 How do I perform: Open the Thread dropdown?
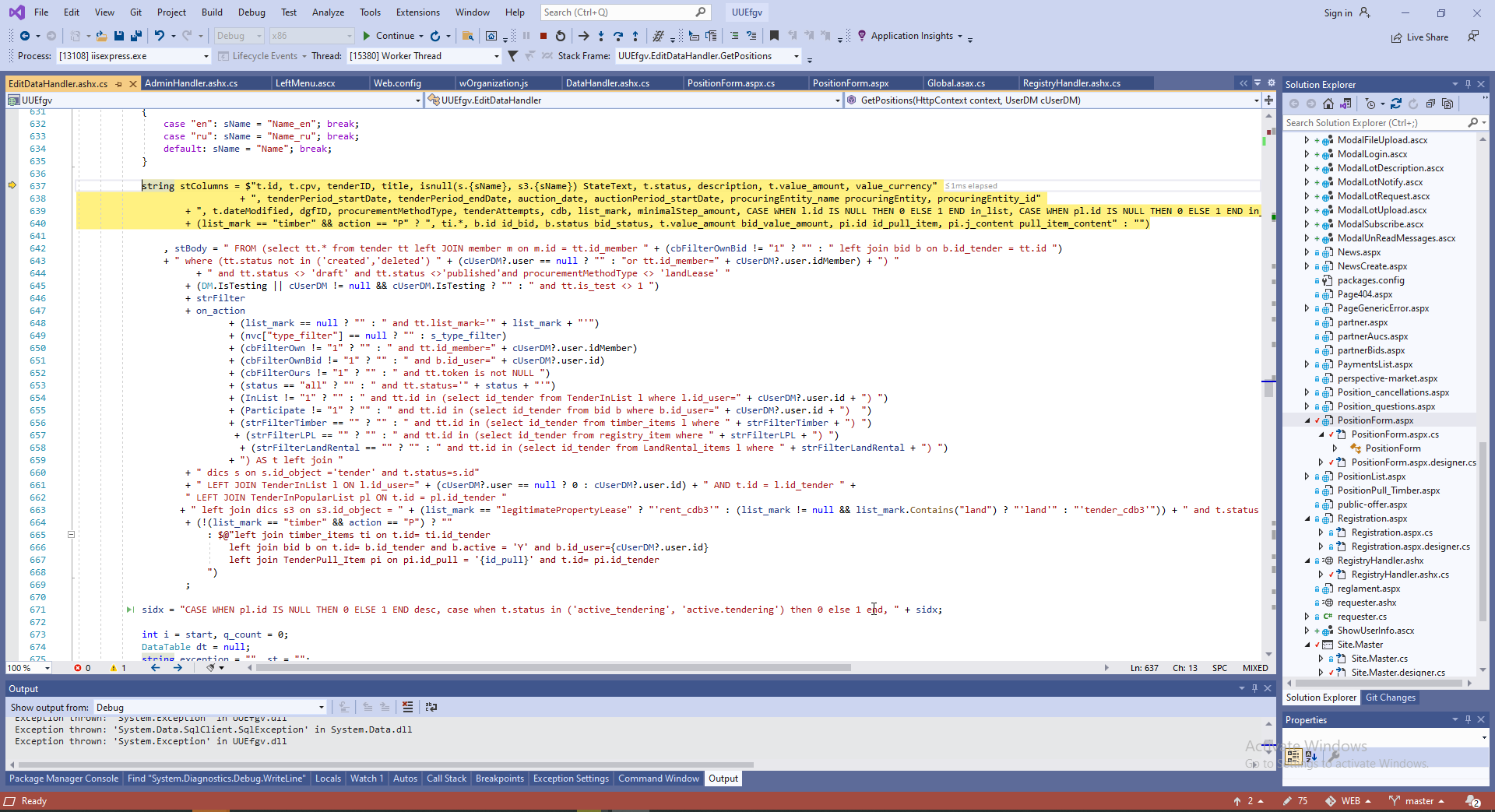coord(424,56)
